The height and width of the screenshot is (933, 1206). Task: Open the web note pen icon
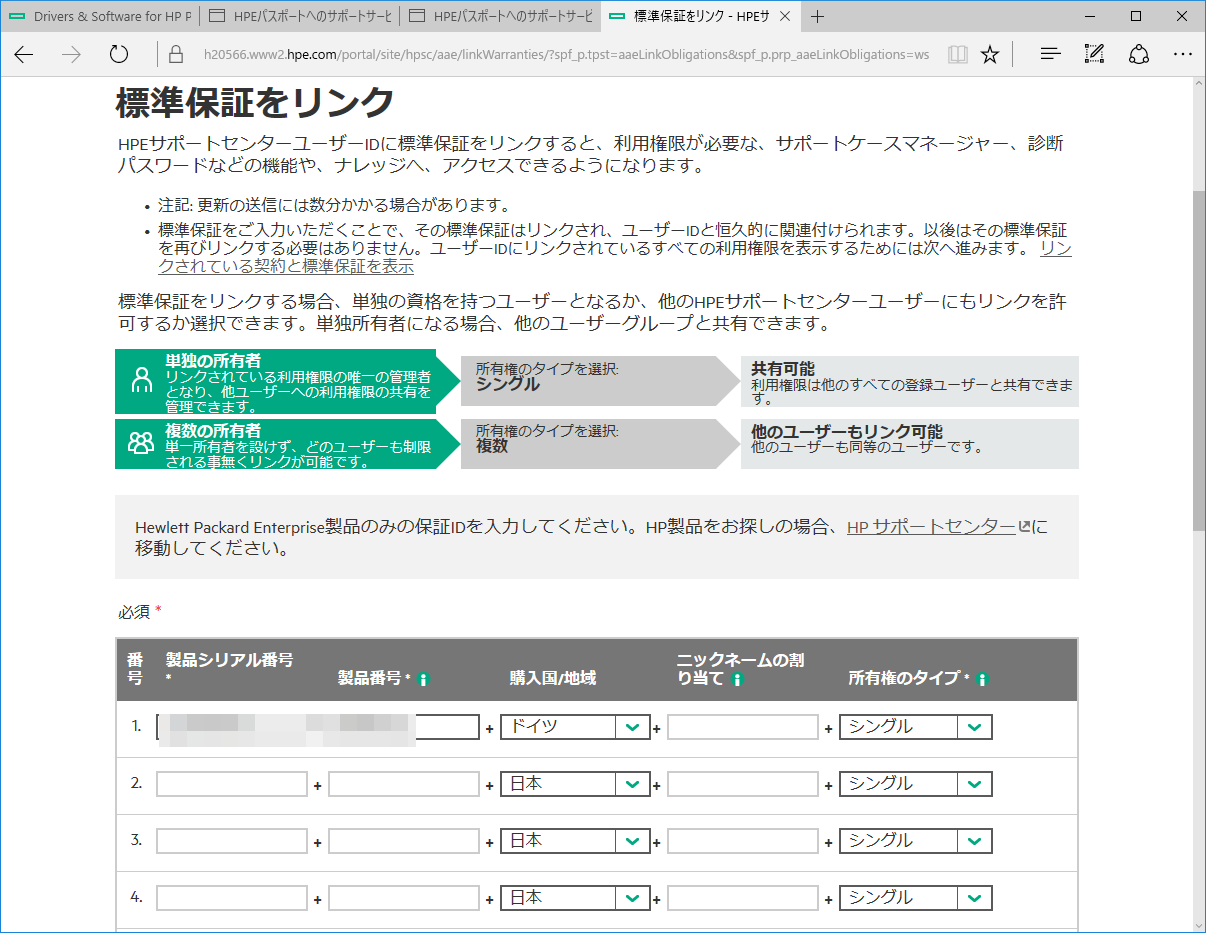point(1094,55)
